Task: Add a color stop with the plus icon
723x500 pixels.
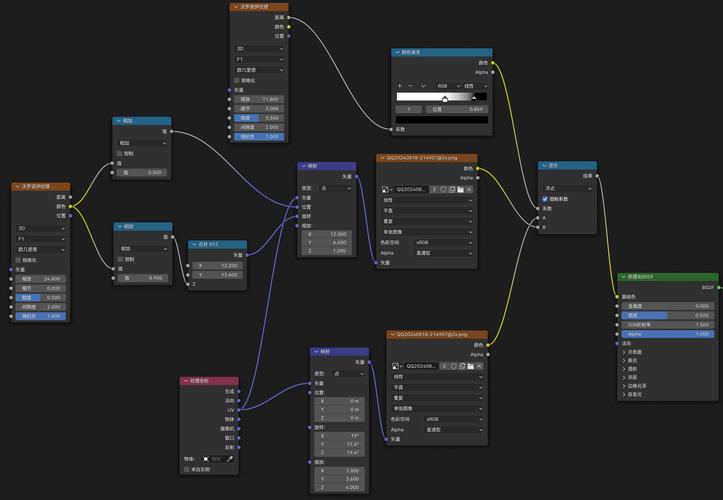Action: [400, 86]
